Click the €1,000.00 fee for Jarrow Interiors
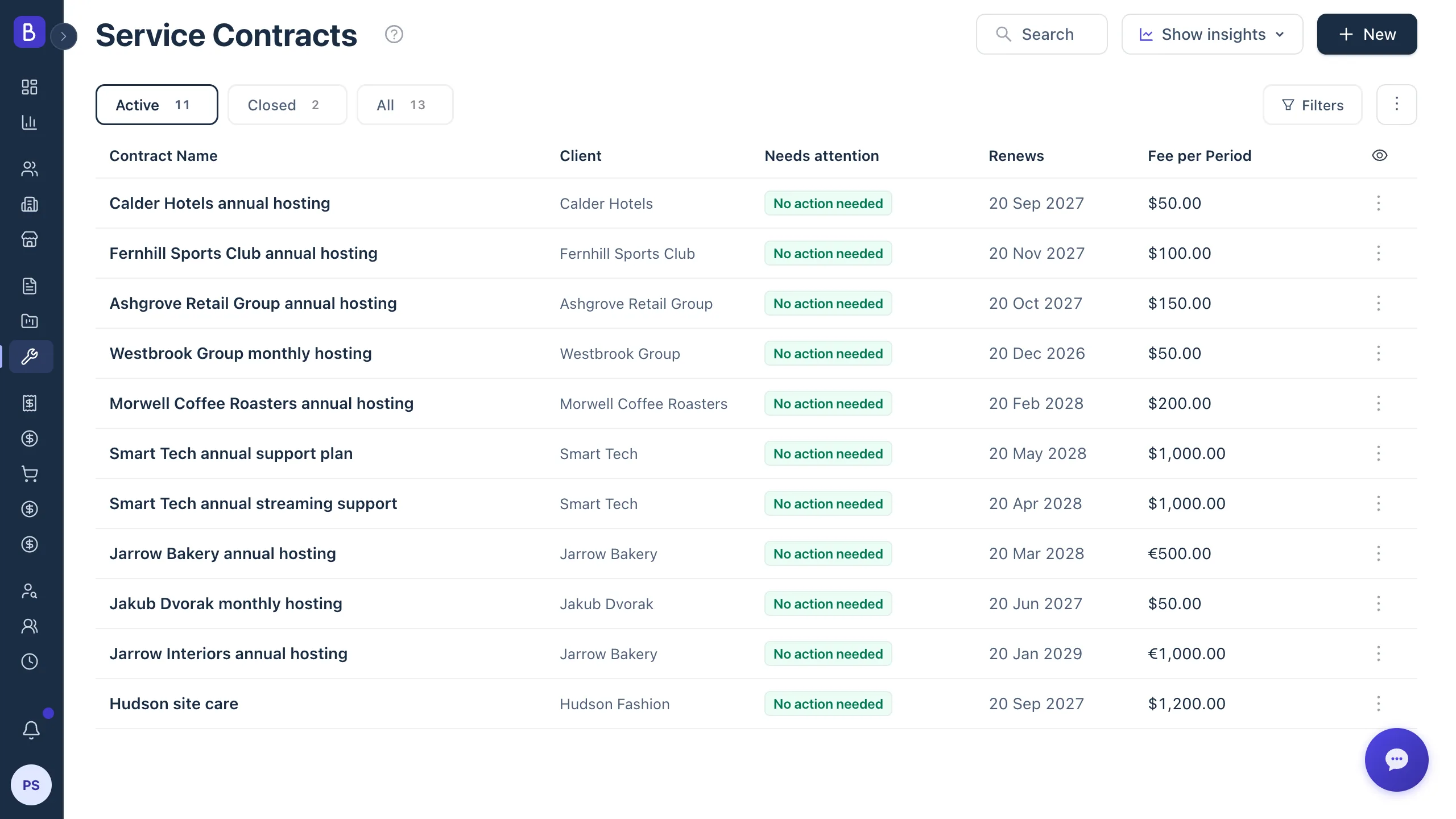The image size is (1456, 819). [x=1186, y=653]
